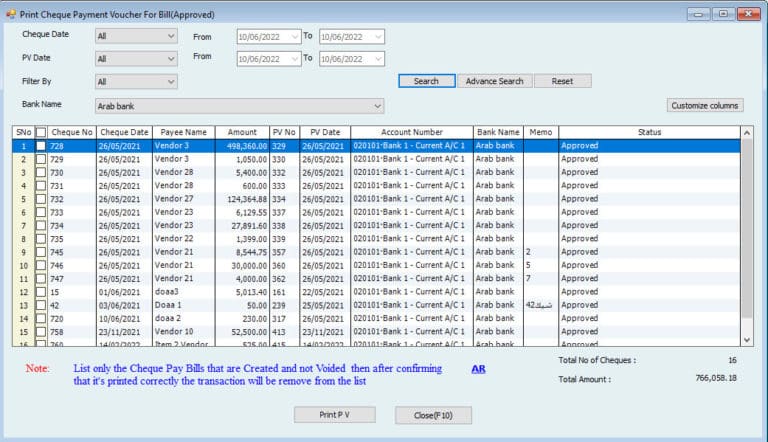
Task: Open the Cheque Date filter dropdown
Action: pos(169,36)
